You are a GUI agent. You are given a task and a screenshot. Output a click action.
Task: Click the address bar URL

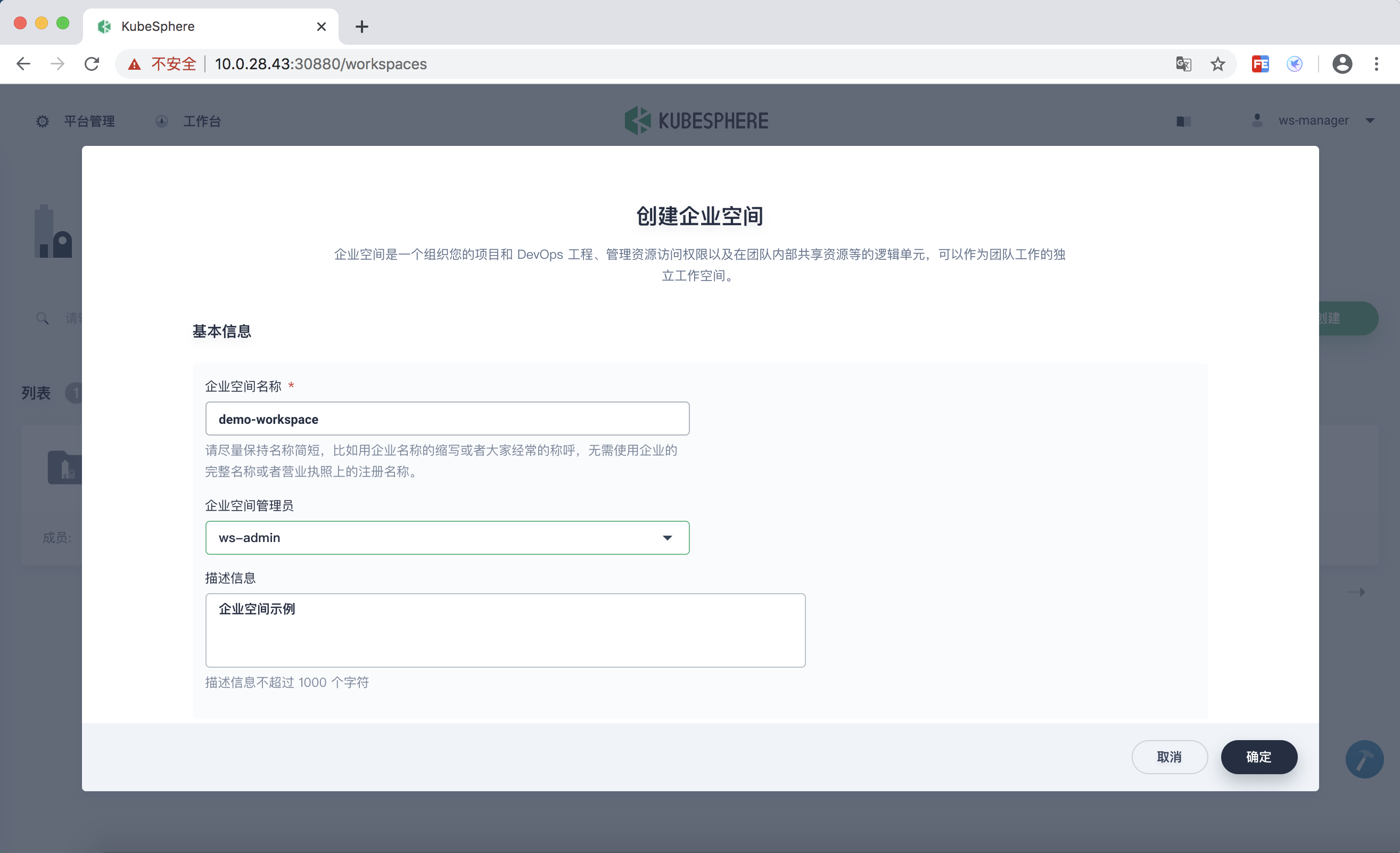click(320, 64)
